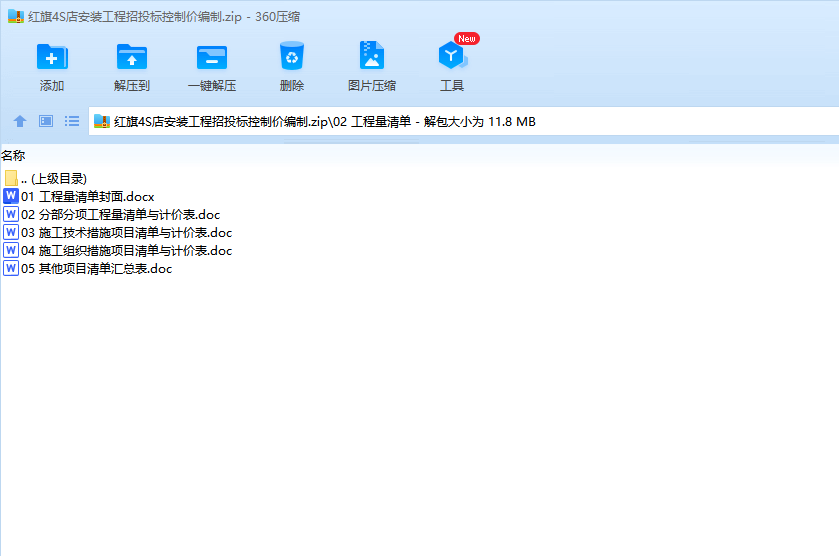Image resolution: width=839 pixels, height=556 pixels.
Task: Open the 图片压缩 image compression tool
Action: pos(372,55)
